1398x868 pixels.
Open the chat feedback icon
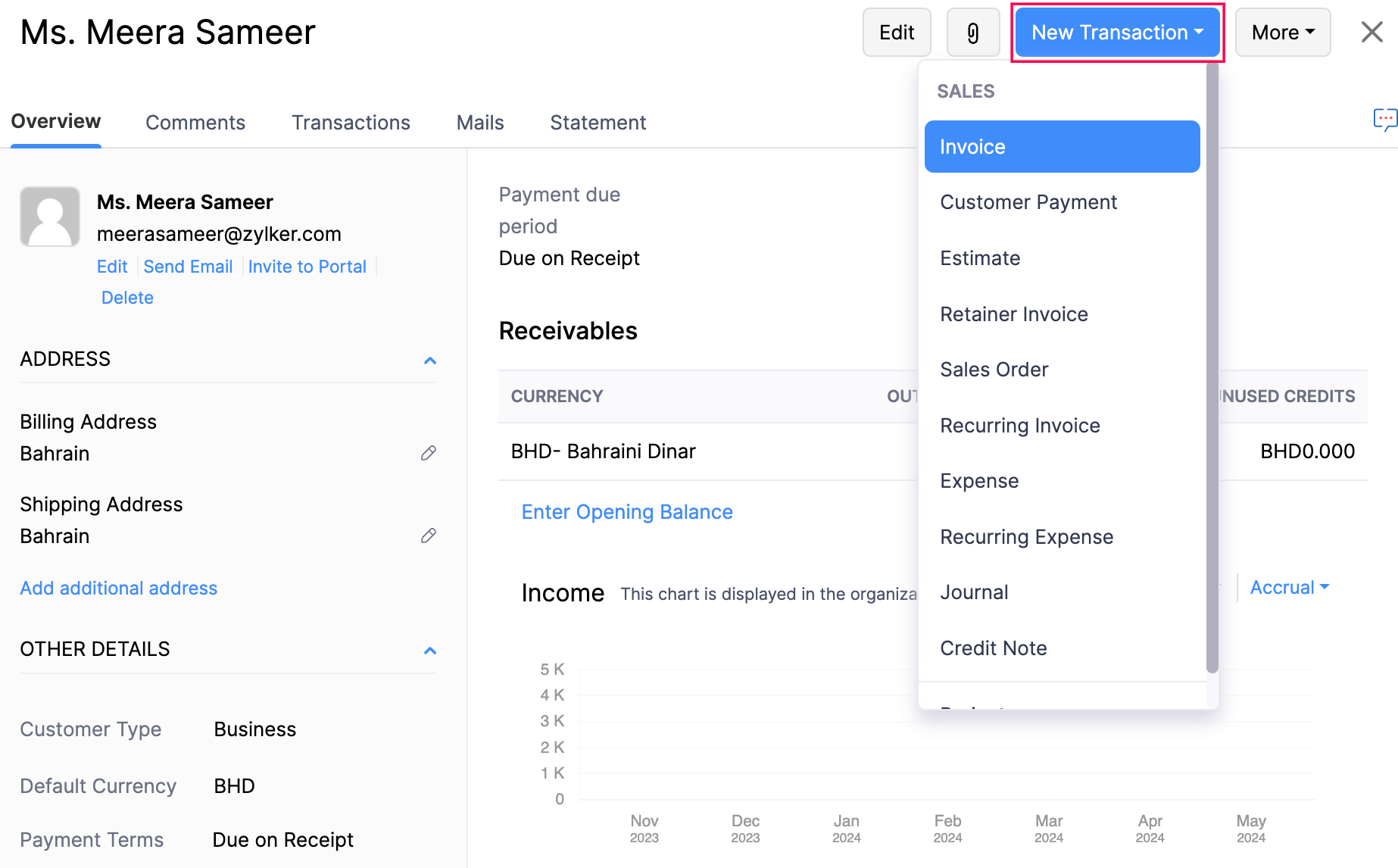click(1384, 120)
